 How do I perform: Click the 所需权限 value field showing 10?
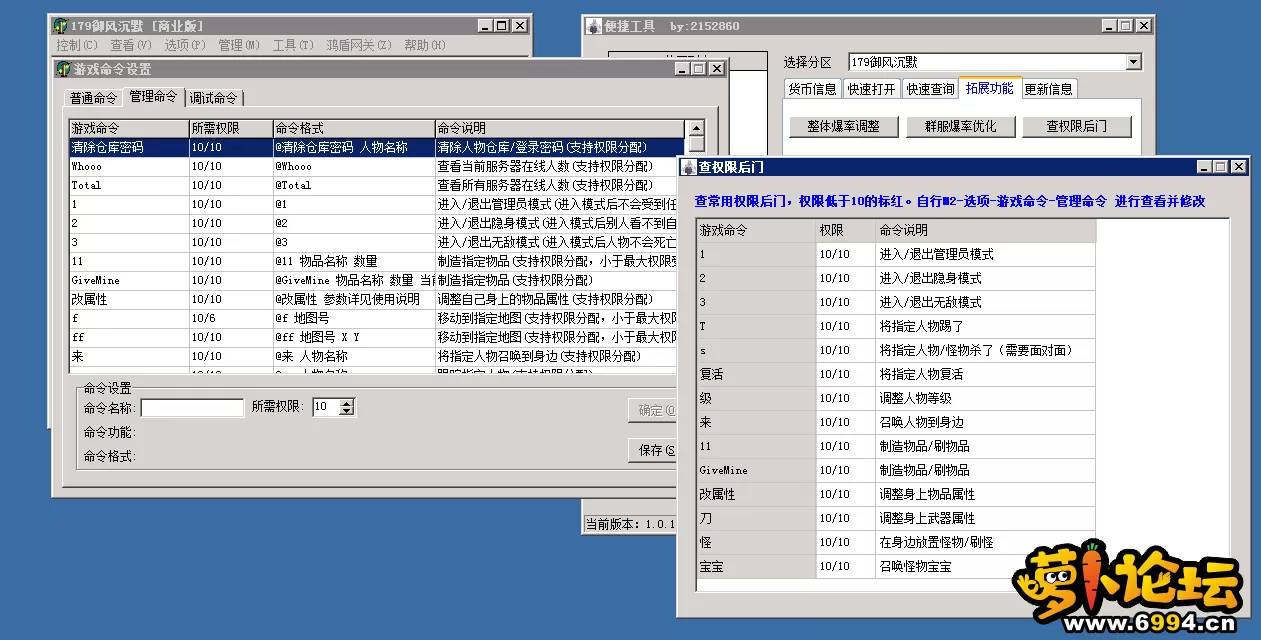326,407
